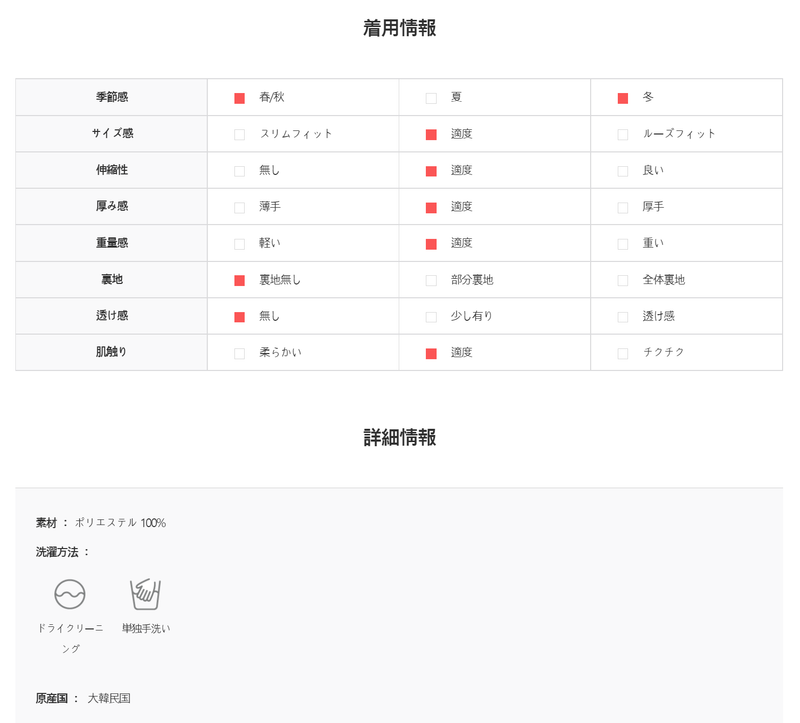Click the ポリエステル 100% material text

point(120,523)
